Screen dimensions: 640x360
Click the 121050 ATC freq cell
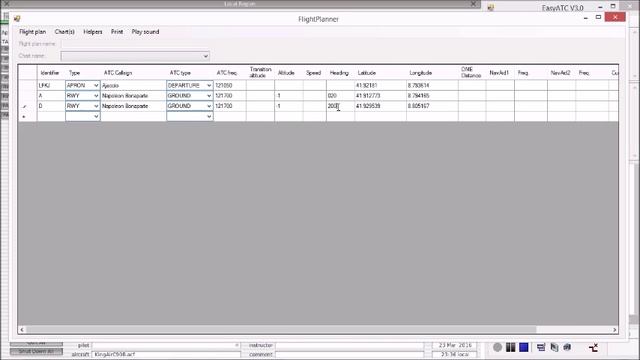(x=230, y=85)
